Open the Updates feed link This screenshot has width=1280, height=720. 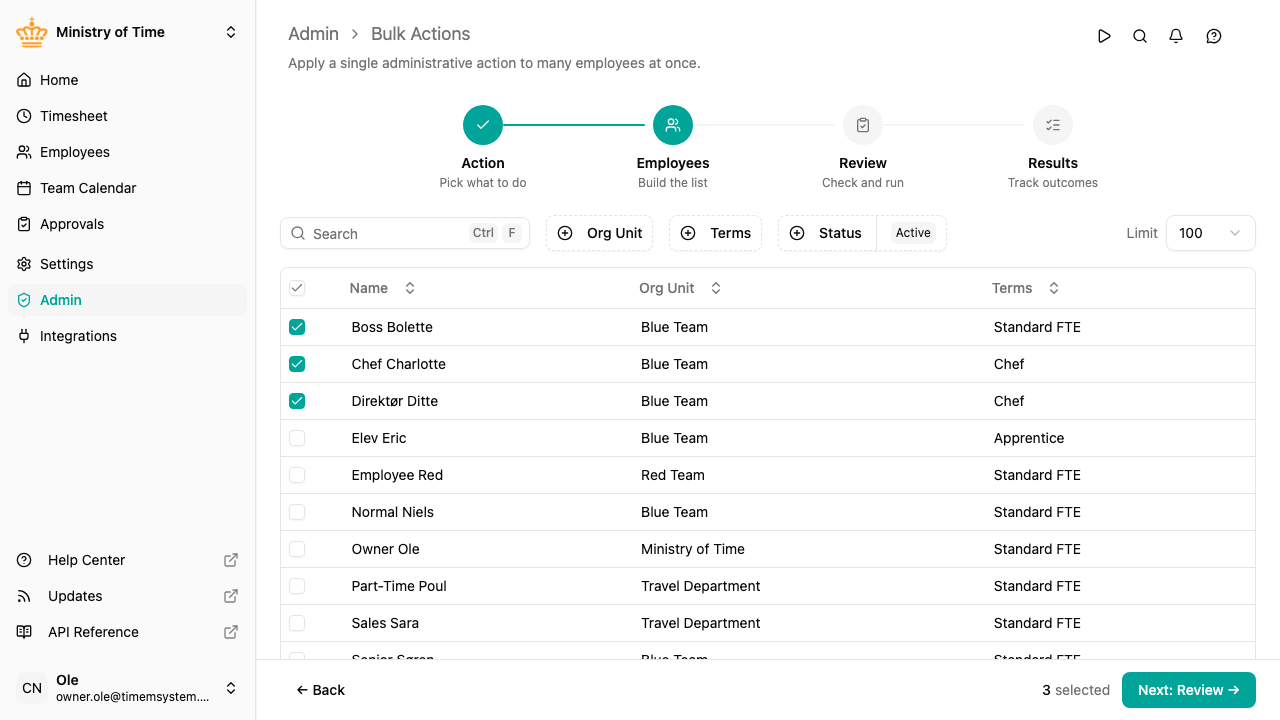127,596
